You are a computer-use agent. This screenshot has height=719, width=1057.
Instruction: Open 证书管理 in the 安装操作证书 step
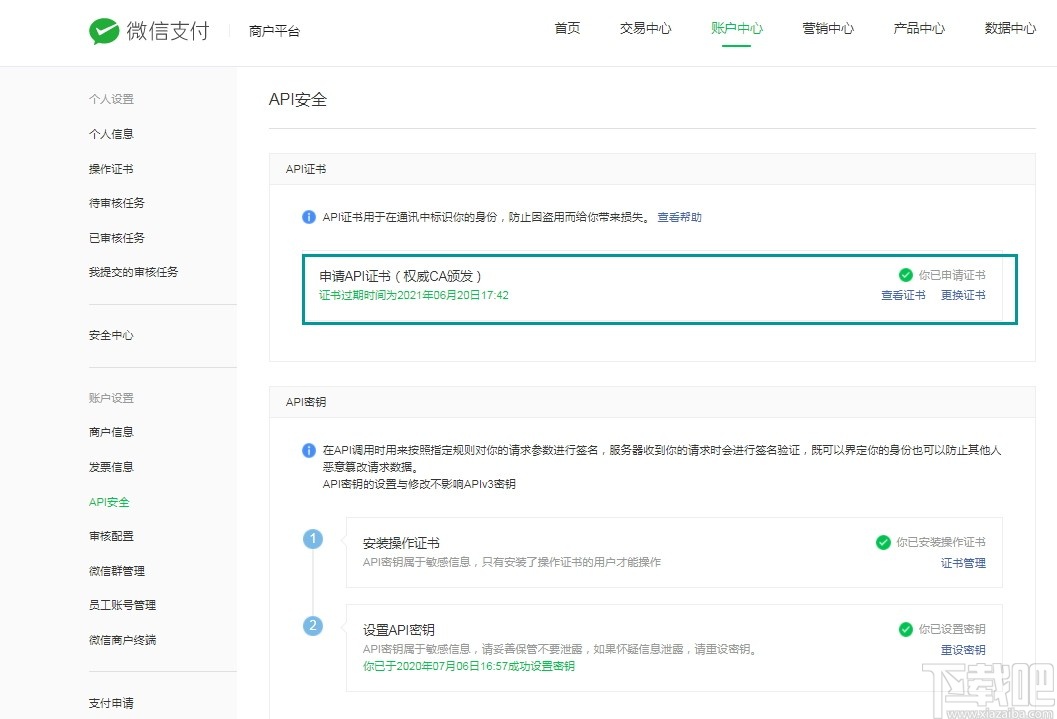point(963,563)
